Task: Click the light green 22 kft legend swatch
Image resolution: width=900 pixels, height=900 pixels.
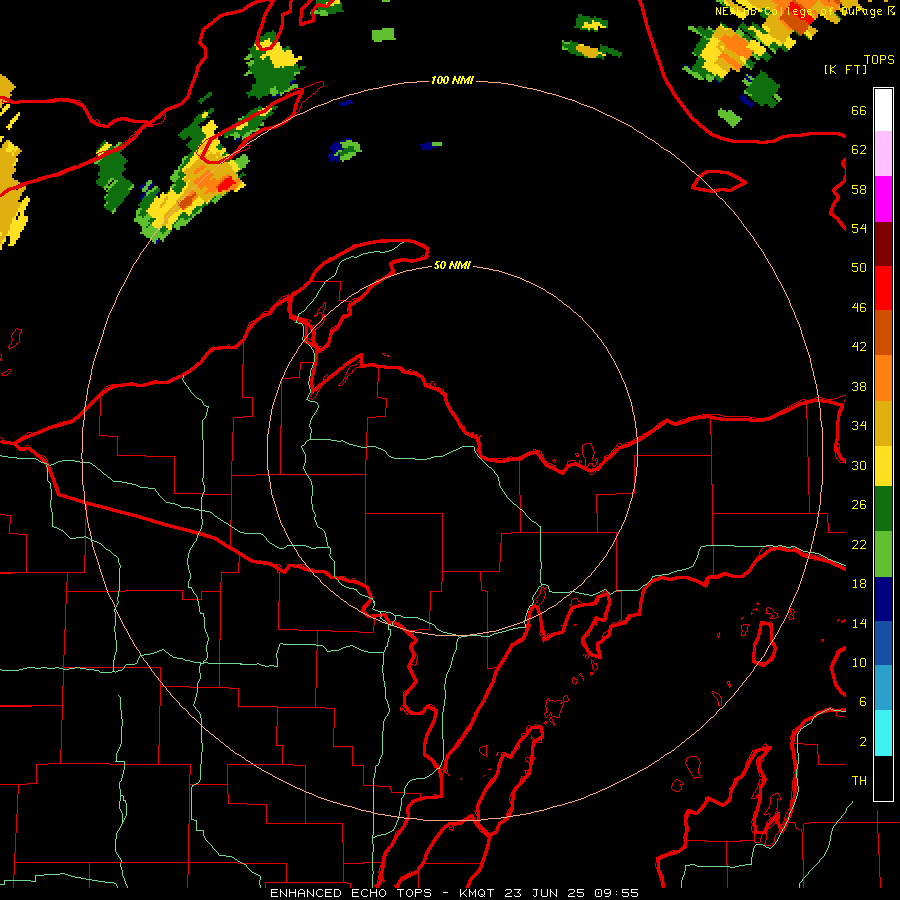Action: click(883, 554)
